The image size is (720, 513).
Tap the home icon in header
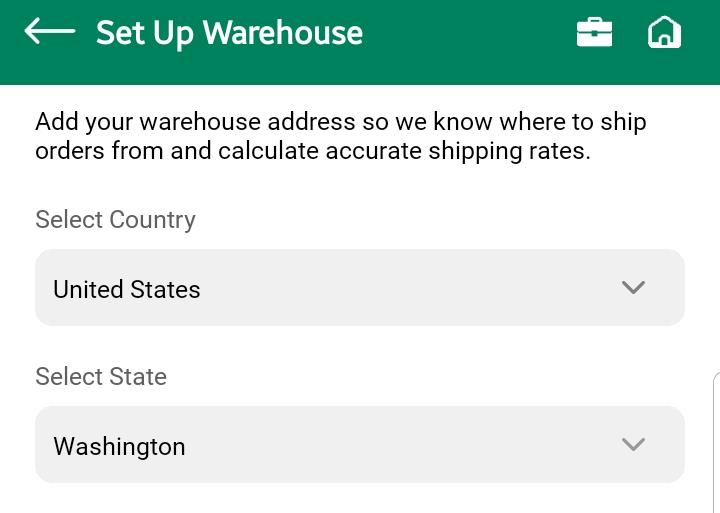click(664, 32)
